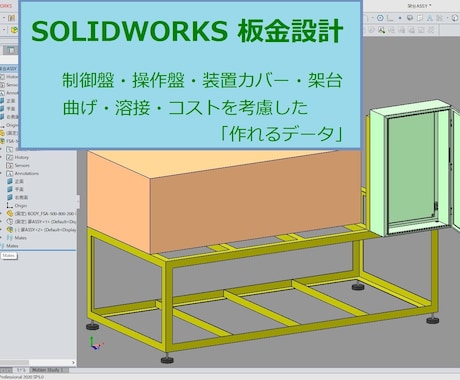Click the Professional 2020 SP5.0 status text
Image resolution: width=460 pixels, height=380 pixels.
22,377
